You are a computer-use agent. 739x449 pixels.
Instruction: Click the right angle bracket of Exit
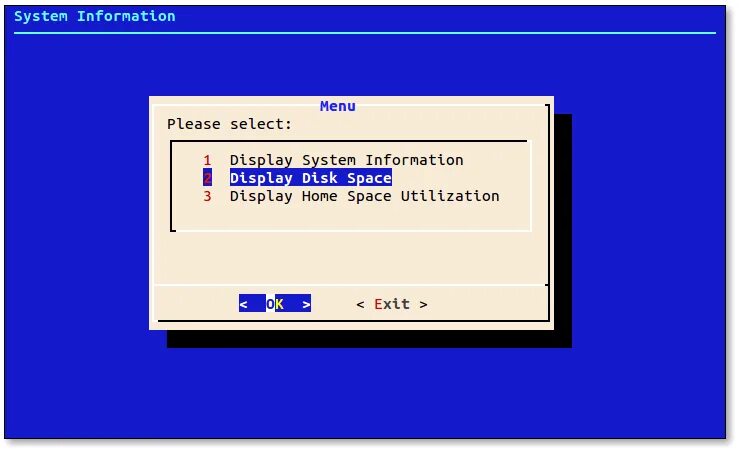423,305
